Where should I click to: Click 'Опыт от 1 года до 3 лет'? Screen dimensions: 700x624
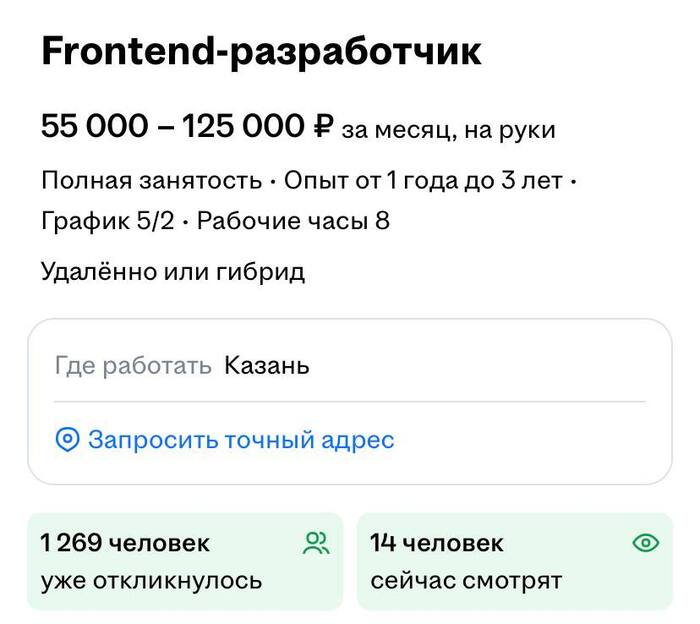[426, 182]
